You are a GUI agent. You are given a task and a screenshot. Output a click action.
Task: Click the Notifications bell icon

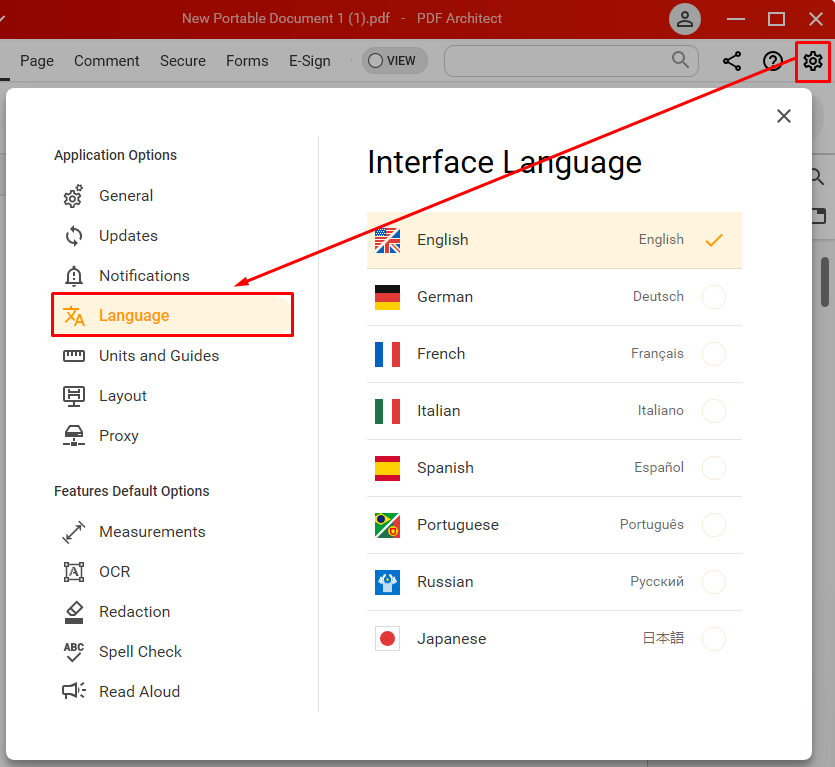pyautogui.click(x=73, y=276)
